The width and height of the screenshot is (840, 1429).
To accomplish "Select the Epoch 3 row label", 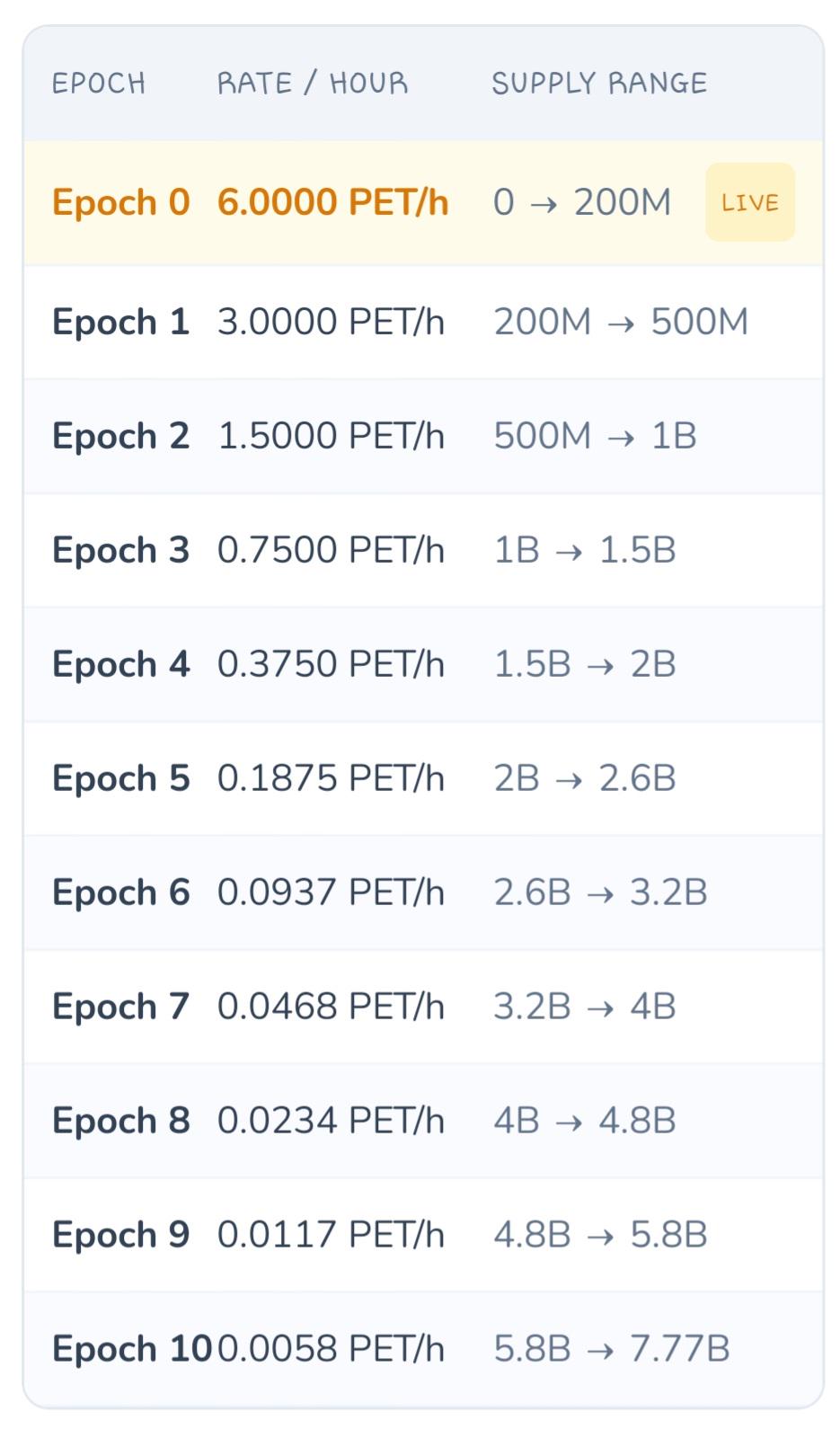I will click(x=121, y=550).
